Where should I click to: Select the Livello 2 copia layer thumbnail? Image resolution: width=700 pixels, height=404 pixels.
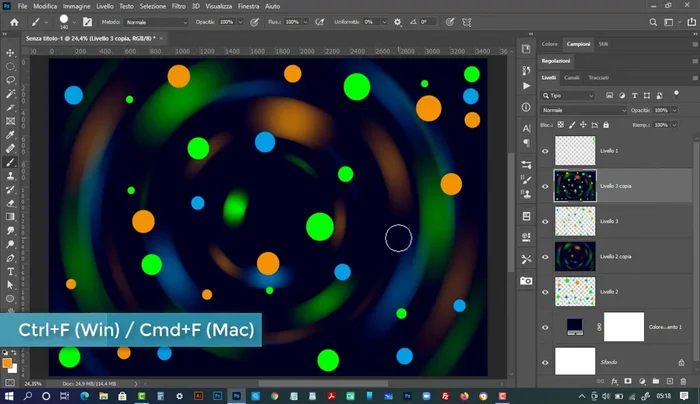tap(575, 256)
